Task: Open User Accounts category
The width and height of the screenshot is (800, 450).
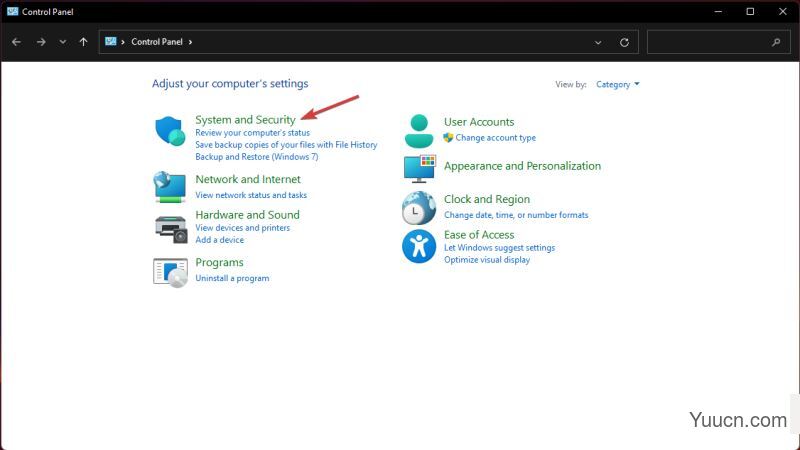Action: [479, 122]
